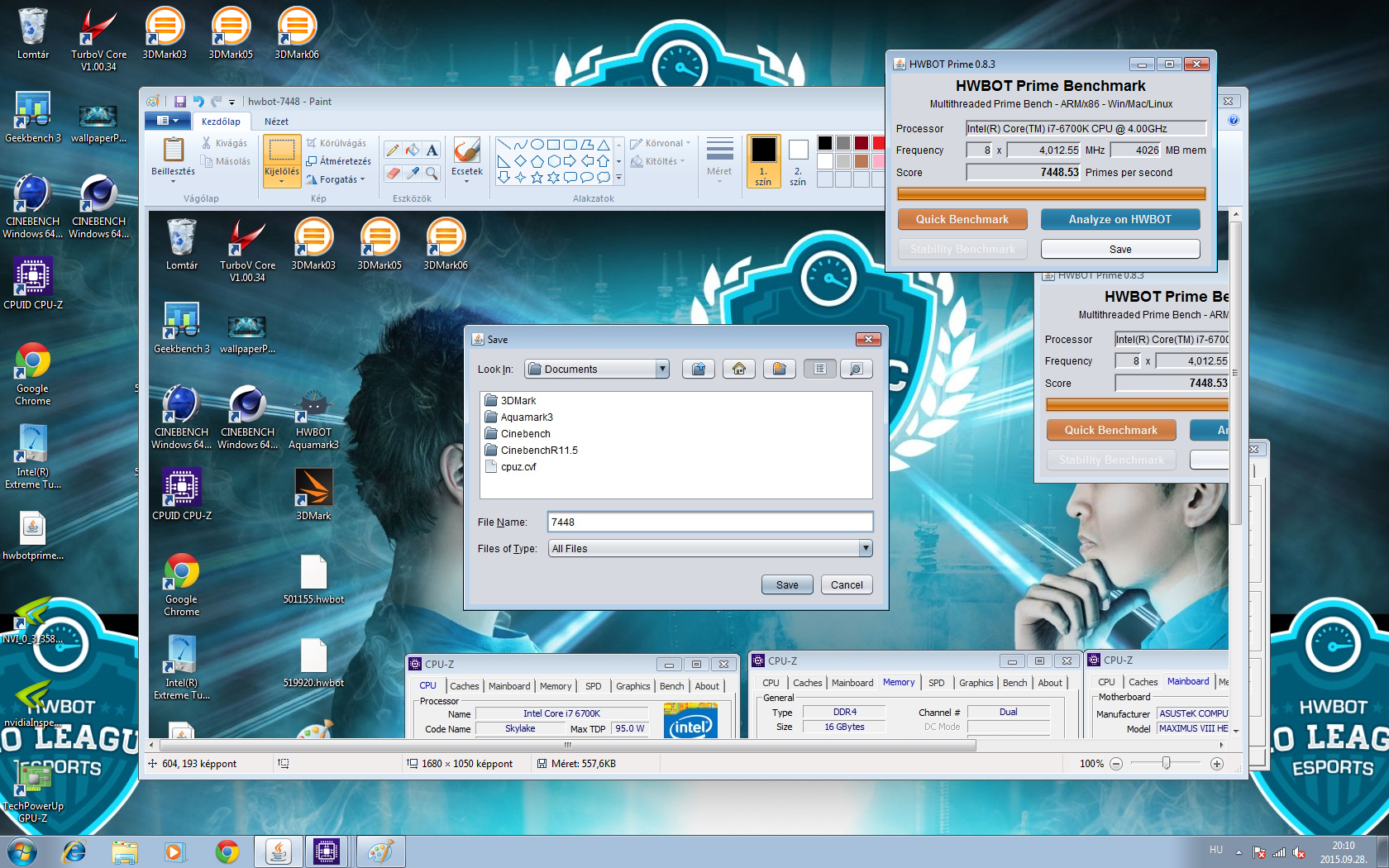This screenshot has height=868, width=1389.
Task: Open the Windows Start button
Action: click(x=21, y=851)
